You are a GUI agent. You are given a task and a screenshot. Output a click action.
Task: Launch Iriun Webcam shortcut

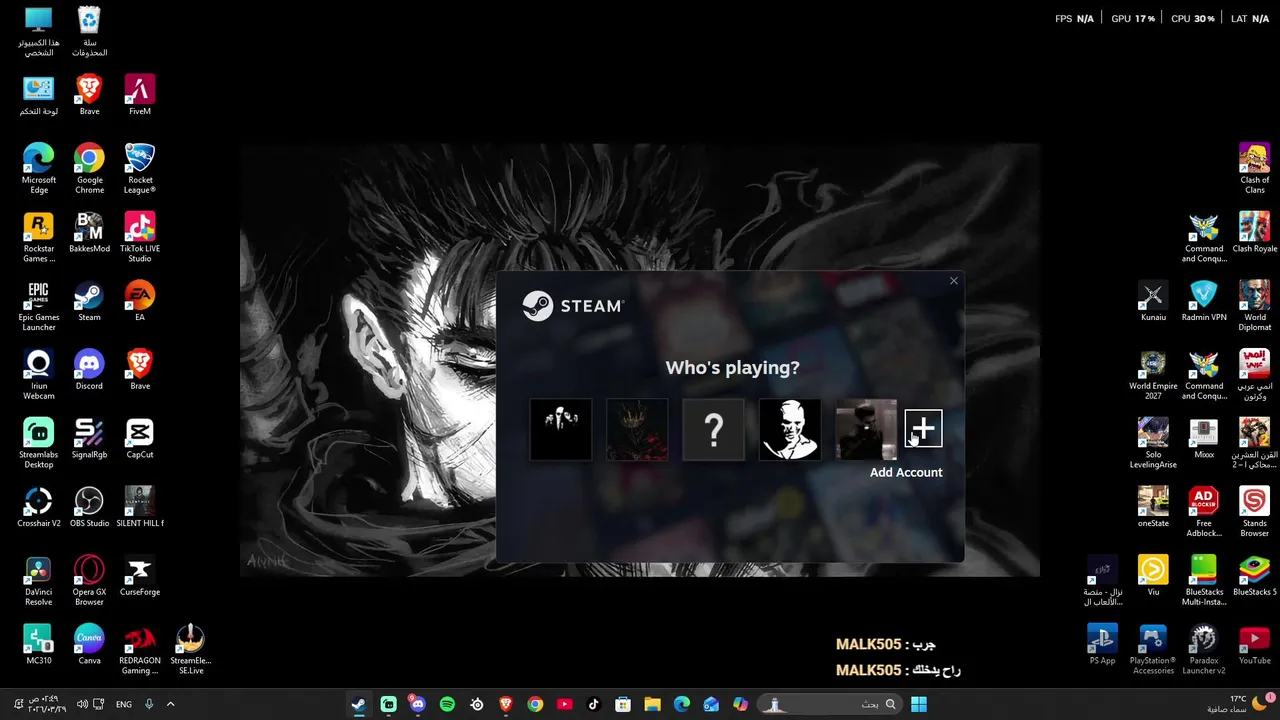tap(39, 374)
